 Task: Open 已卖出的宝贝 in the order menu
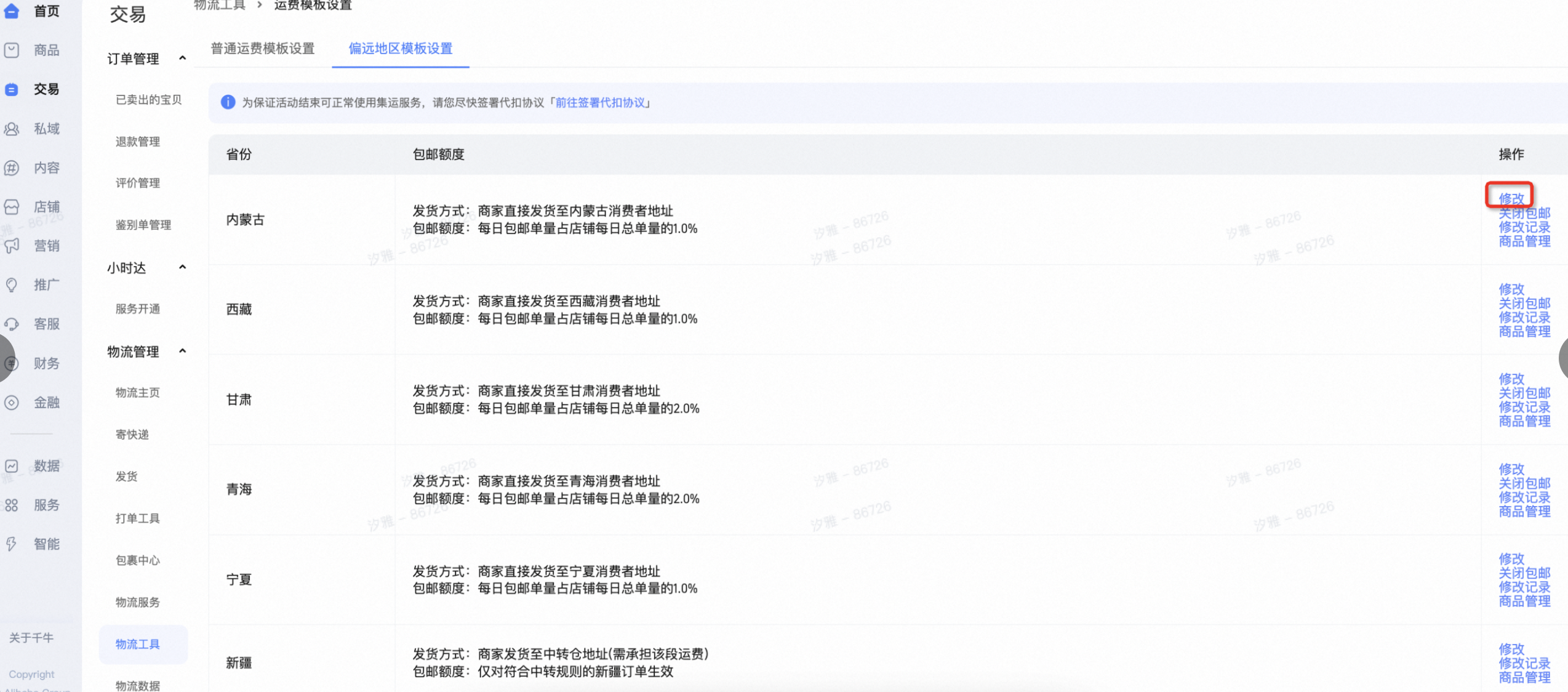(149, 100)
